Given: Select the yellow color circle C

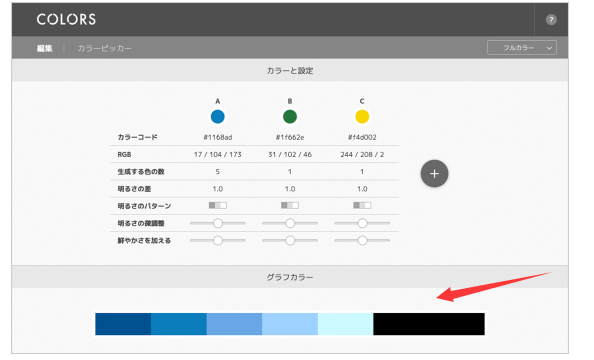Looking at the screenshot, I should coord(362,117).
